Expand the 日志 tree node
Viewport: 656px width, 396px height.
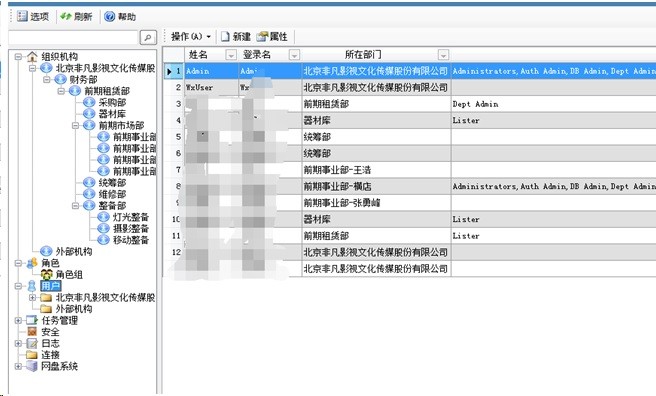pos(18,343)
